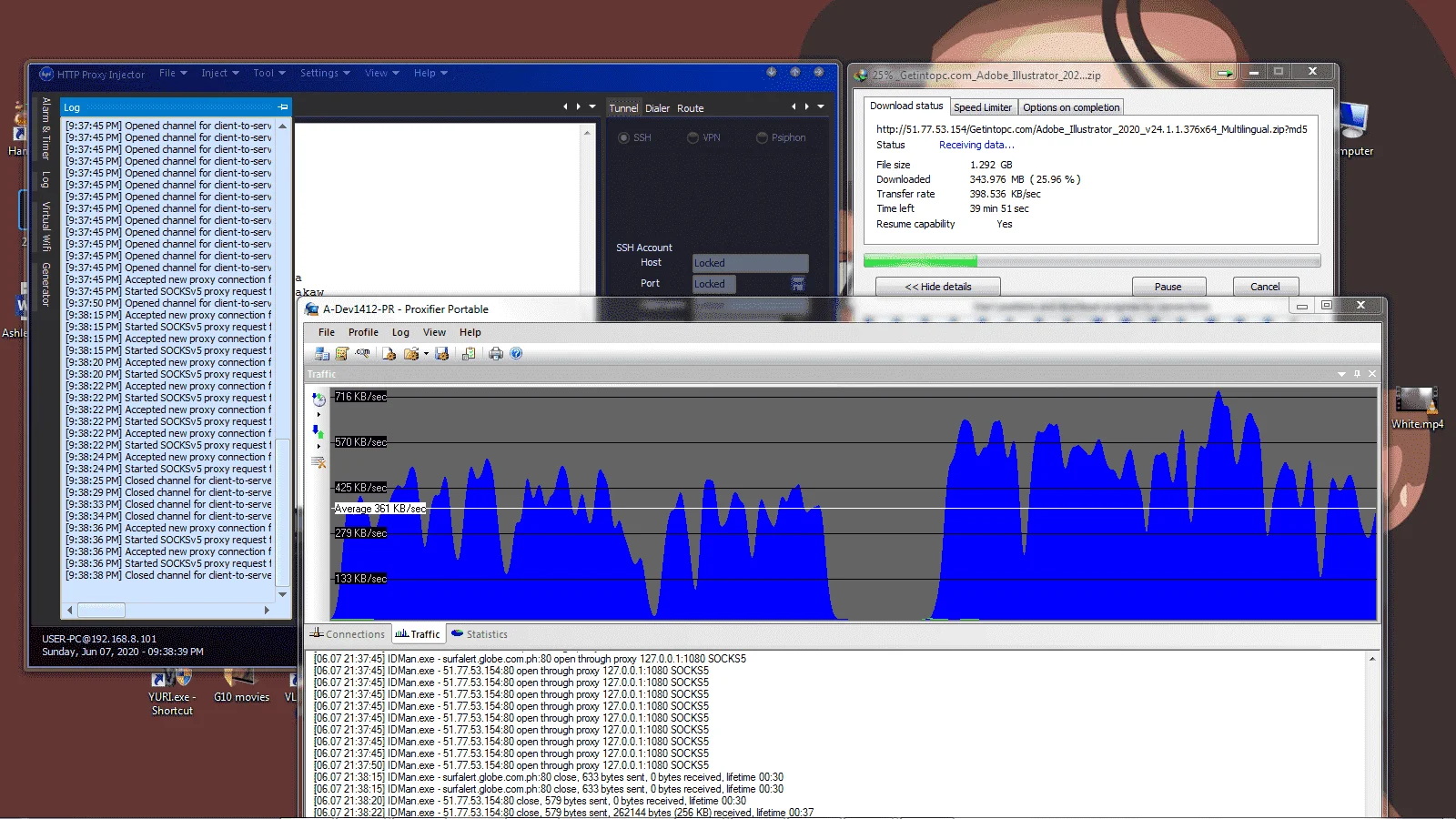
Task: Click Save Profile disk icon in Proxifier
Action: click(442, 353)
